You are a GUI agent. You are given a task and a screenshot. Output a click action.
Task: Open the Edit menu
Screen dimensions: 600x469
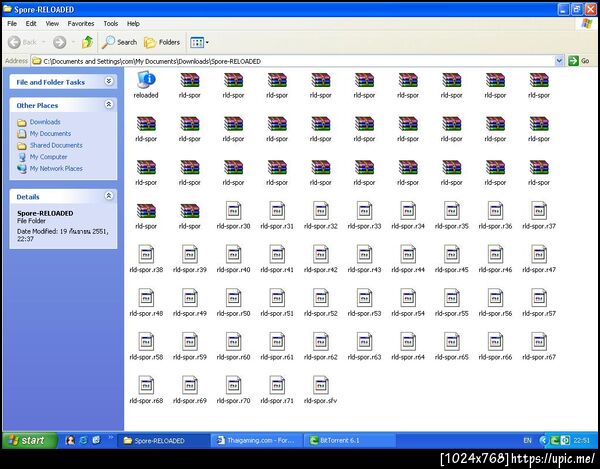coord(31,24)
